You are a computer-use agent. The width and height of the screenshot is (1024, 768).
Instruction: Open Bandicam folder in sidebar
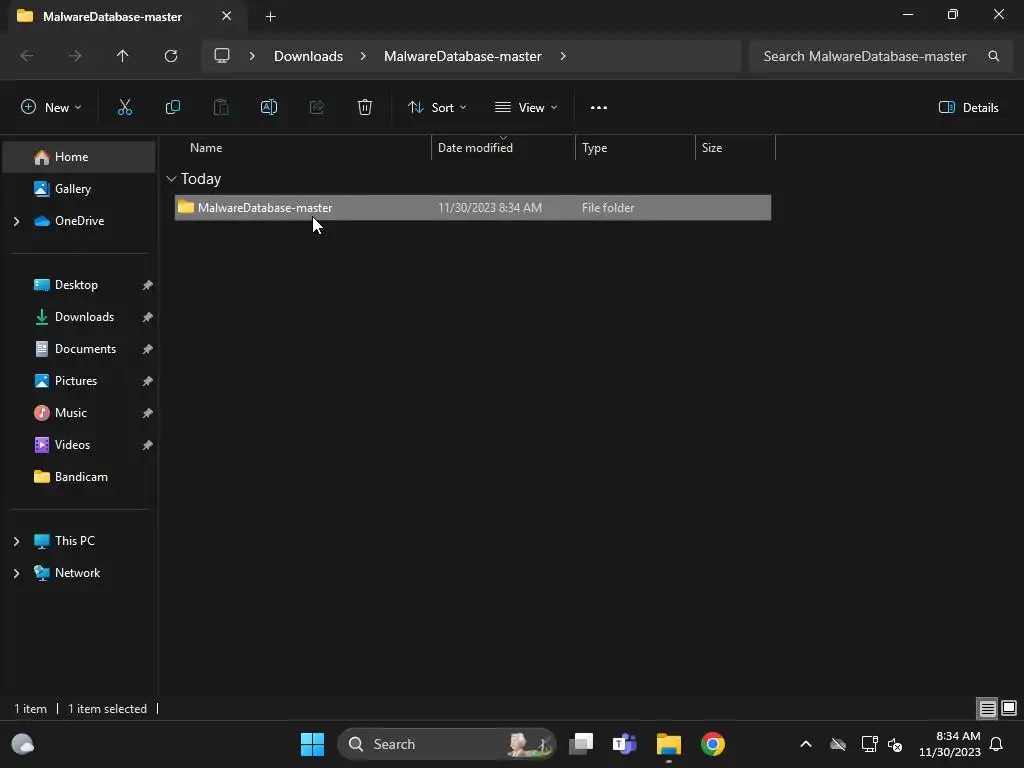coord(79,477)
